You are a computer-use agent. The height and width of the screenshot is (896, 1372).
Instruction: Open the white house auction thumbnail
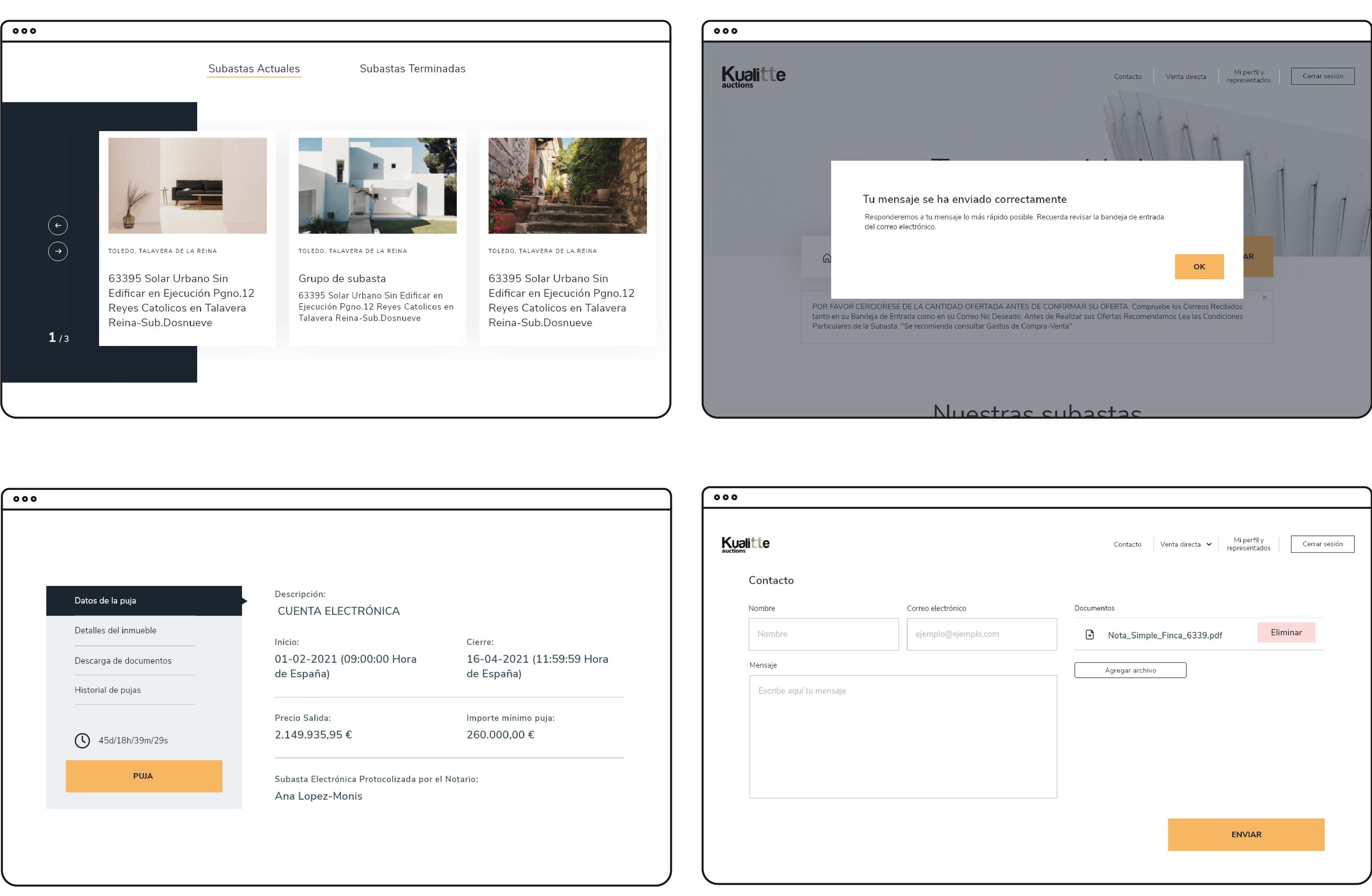378,186
